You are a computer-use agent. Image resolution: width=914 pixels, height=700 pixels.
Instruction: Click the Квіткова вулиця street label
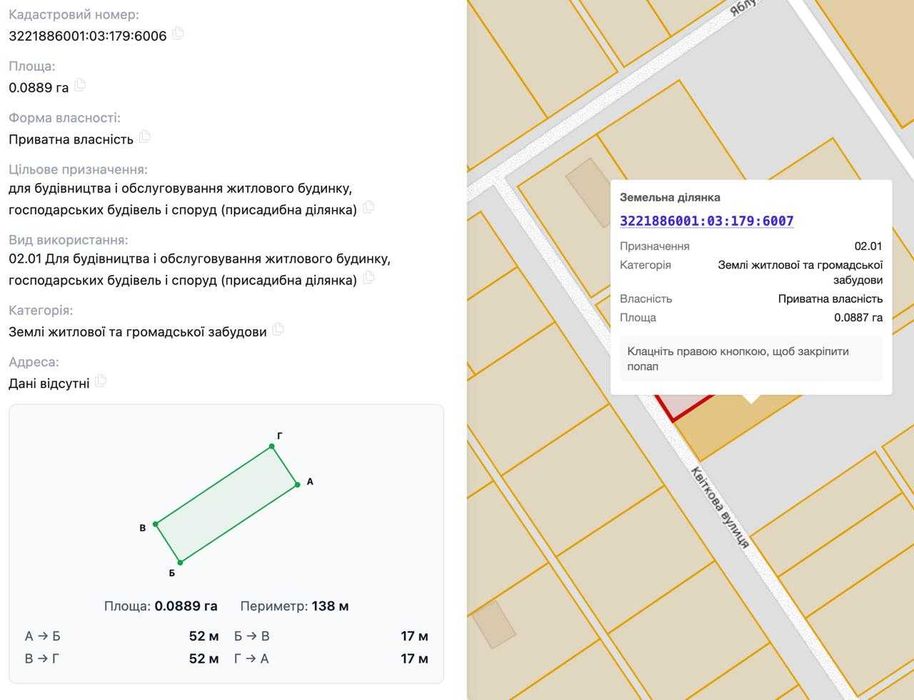coord(719,507)
